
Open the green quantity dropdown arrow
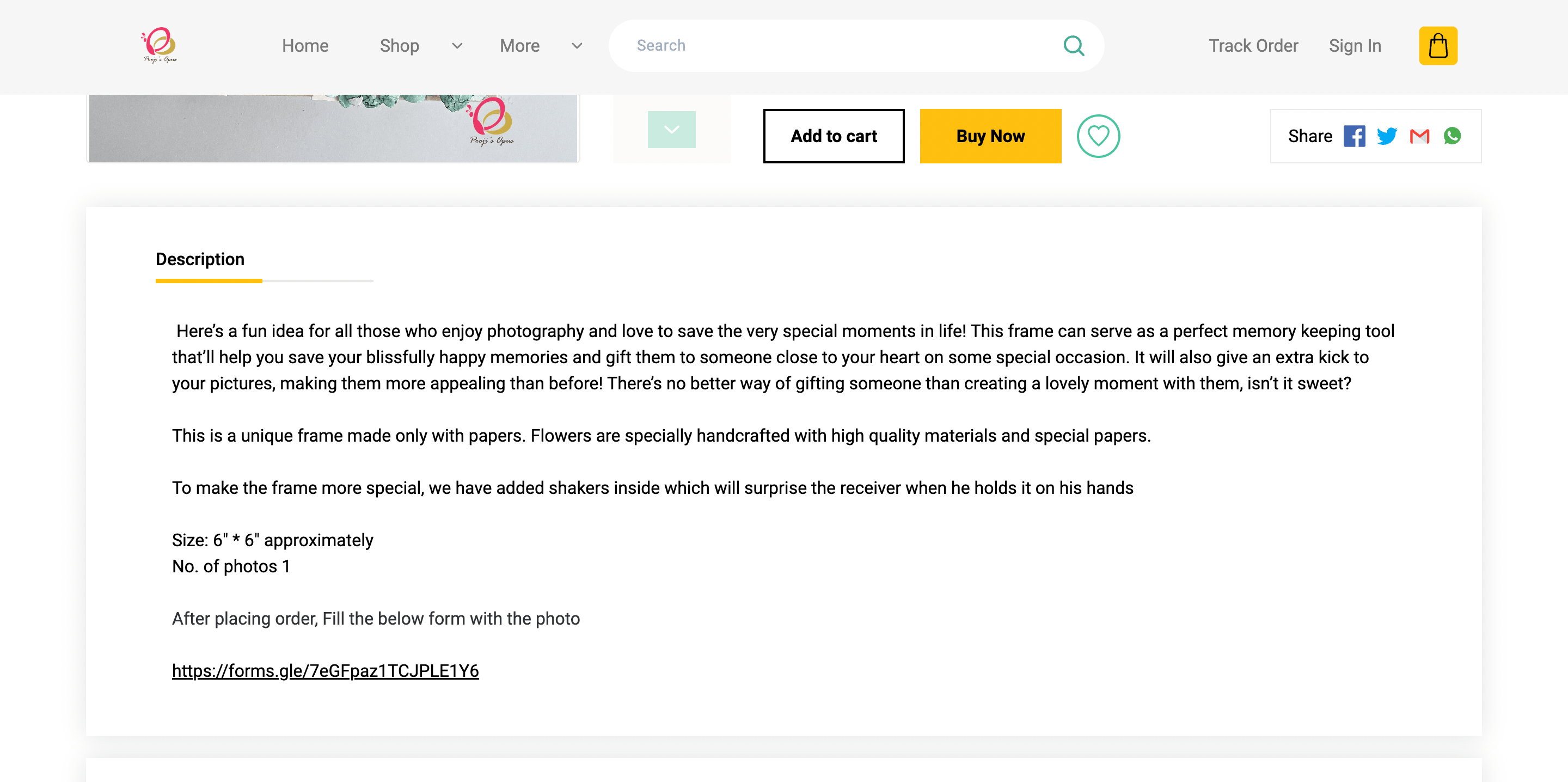[x=671, y=129]
